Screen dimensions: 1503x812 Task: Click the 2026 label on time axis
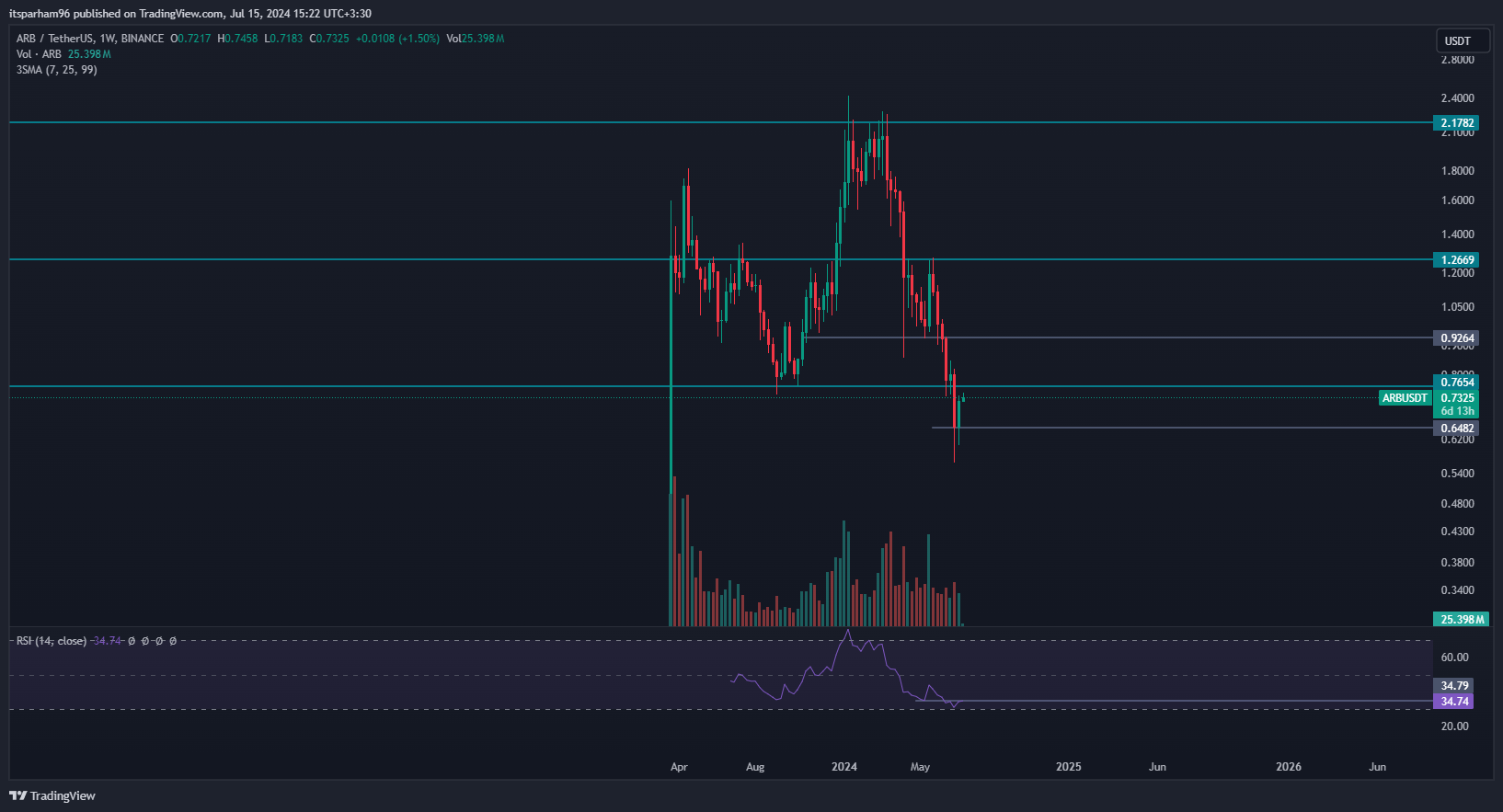(1289, 766)
